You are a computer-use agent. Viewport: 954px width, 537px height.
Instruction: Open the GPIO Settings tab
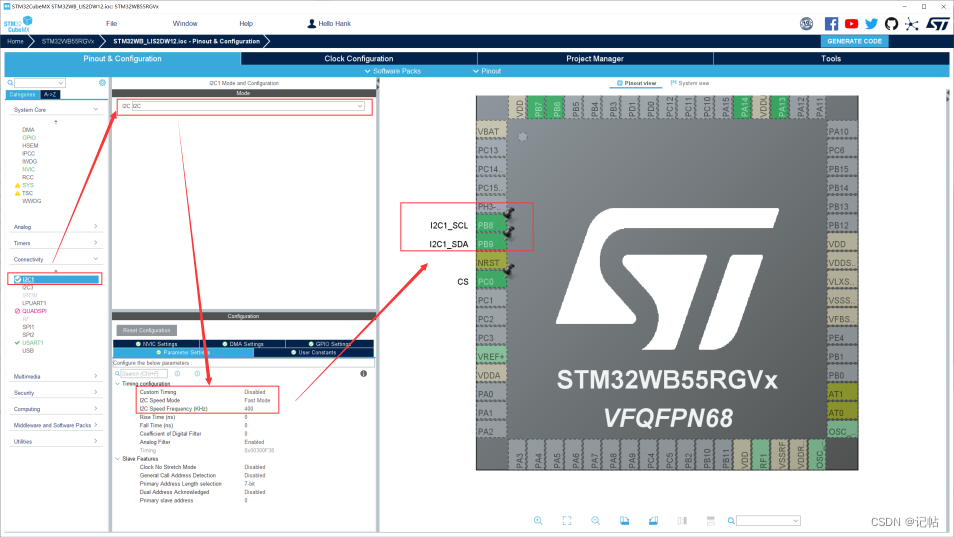330,344
